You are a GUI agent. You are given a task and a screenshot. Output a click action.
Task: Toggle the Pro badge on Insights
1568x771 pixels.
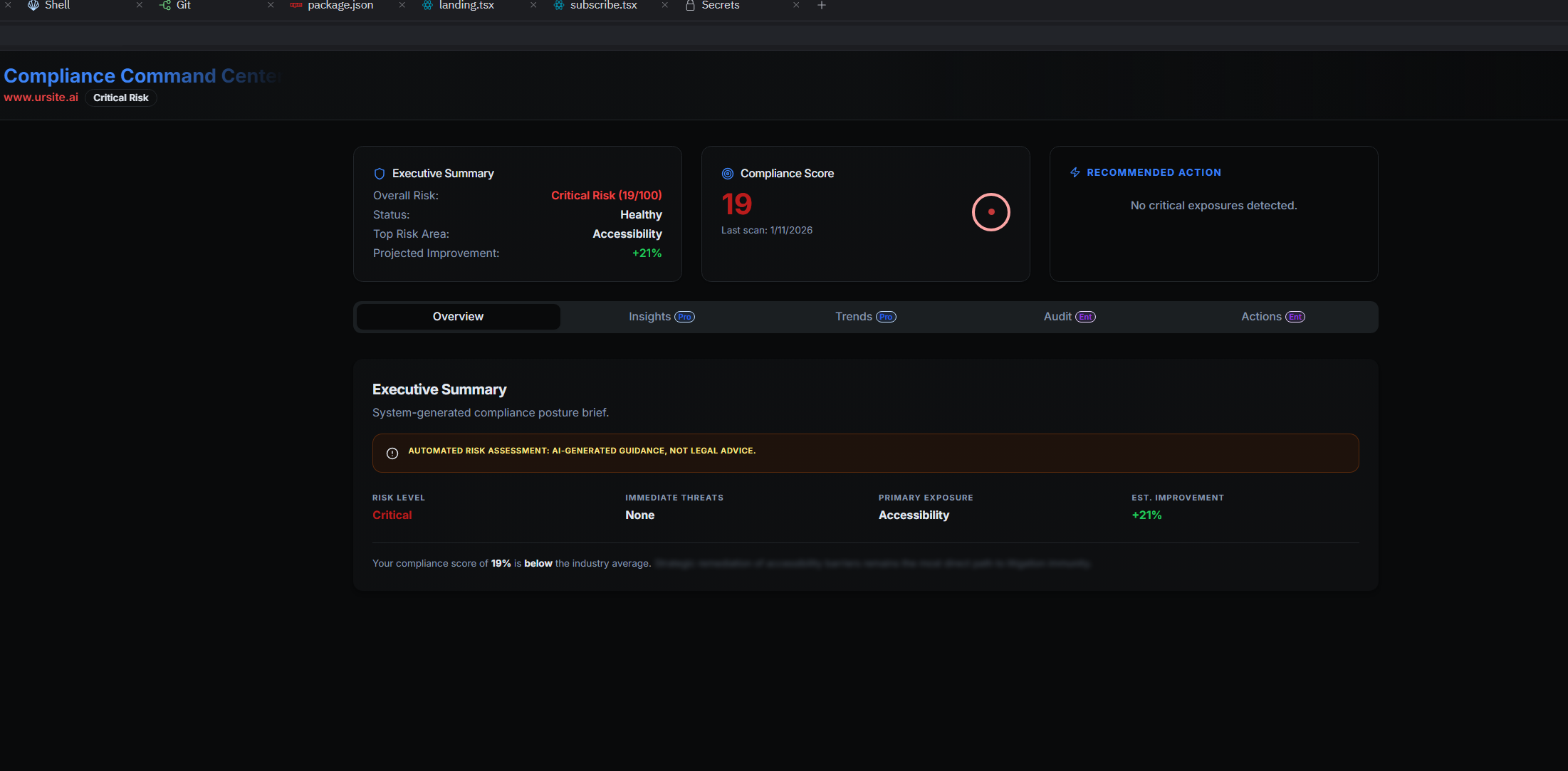point(684,317)
